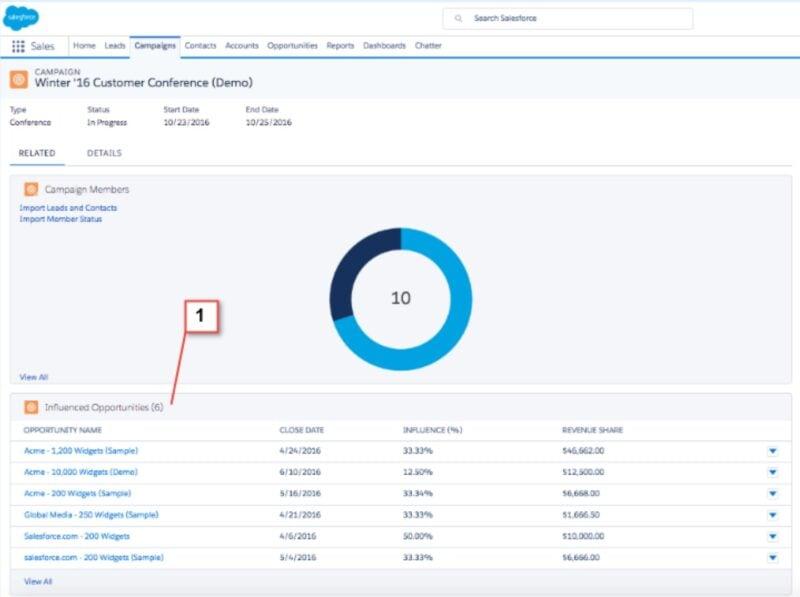Click the REVENUE SHARE column header
This screenshot has width=800, height=597.
pos(592,430)
